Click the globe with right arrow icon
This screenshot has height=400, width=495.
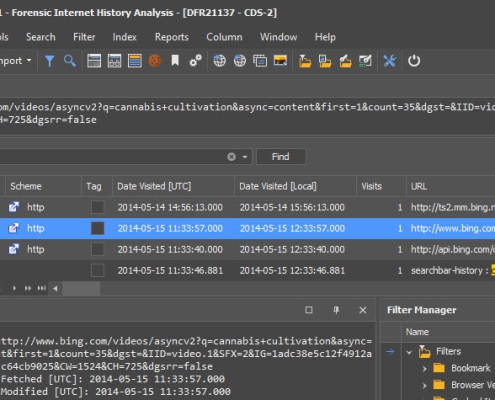(220, 61)
